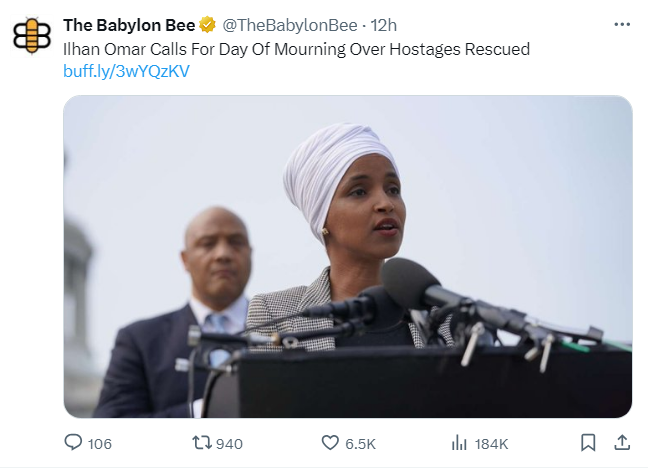Click the 106 replies count

coord(100,444)
